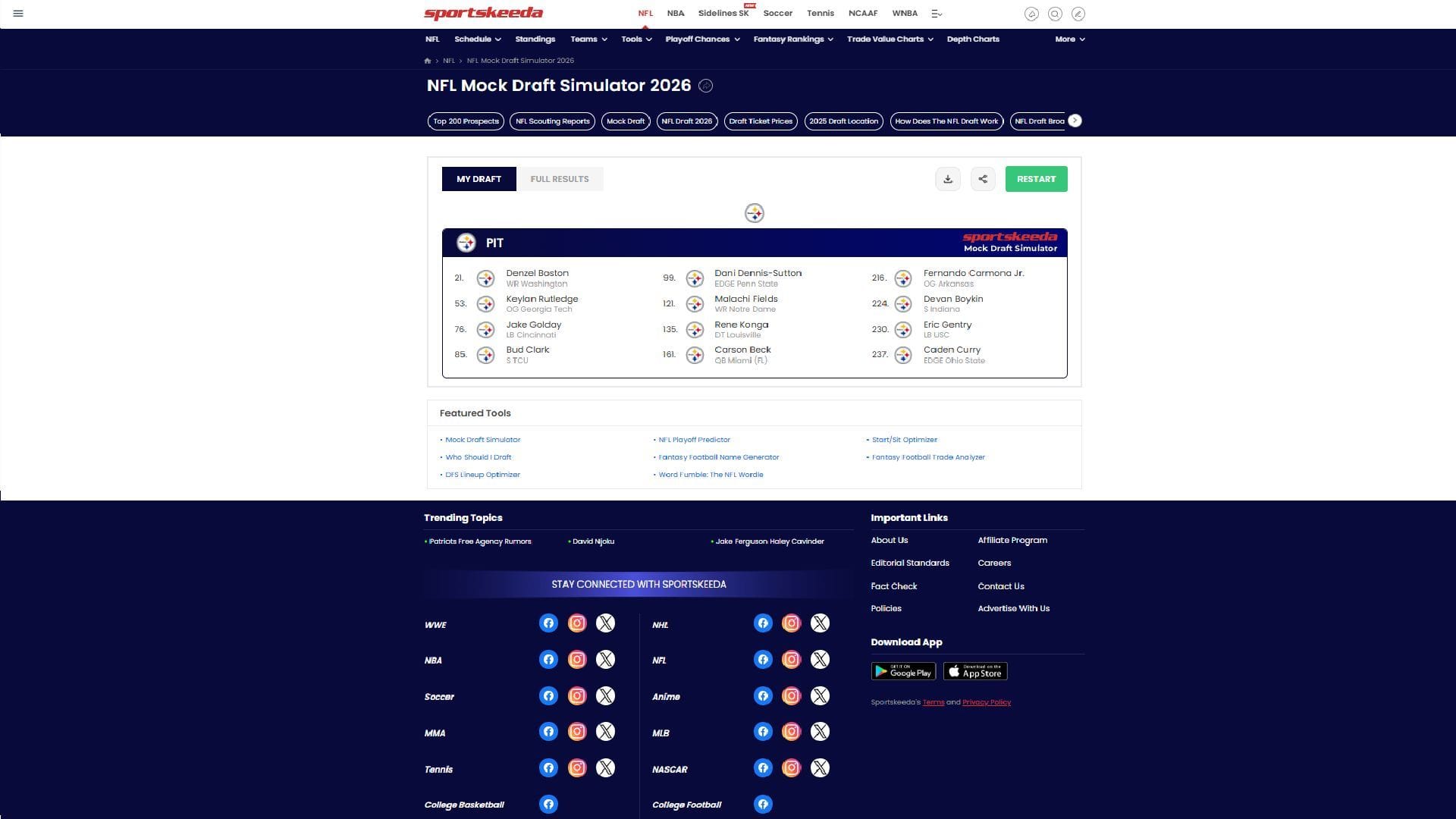Expand the More menu in navbar

1069,39
